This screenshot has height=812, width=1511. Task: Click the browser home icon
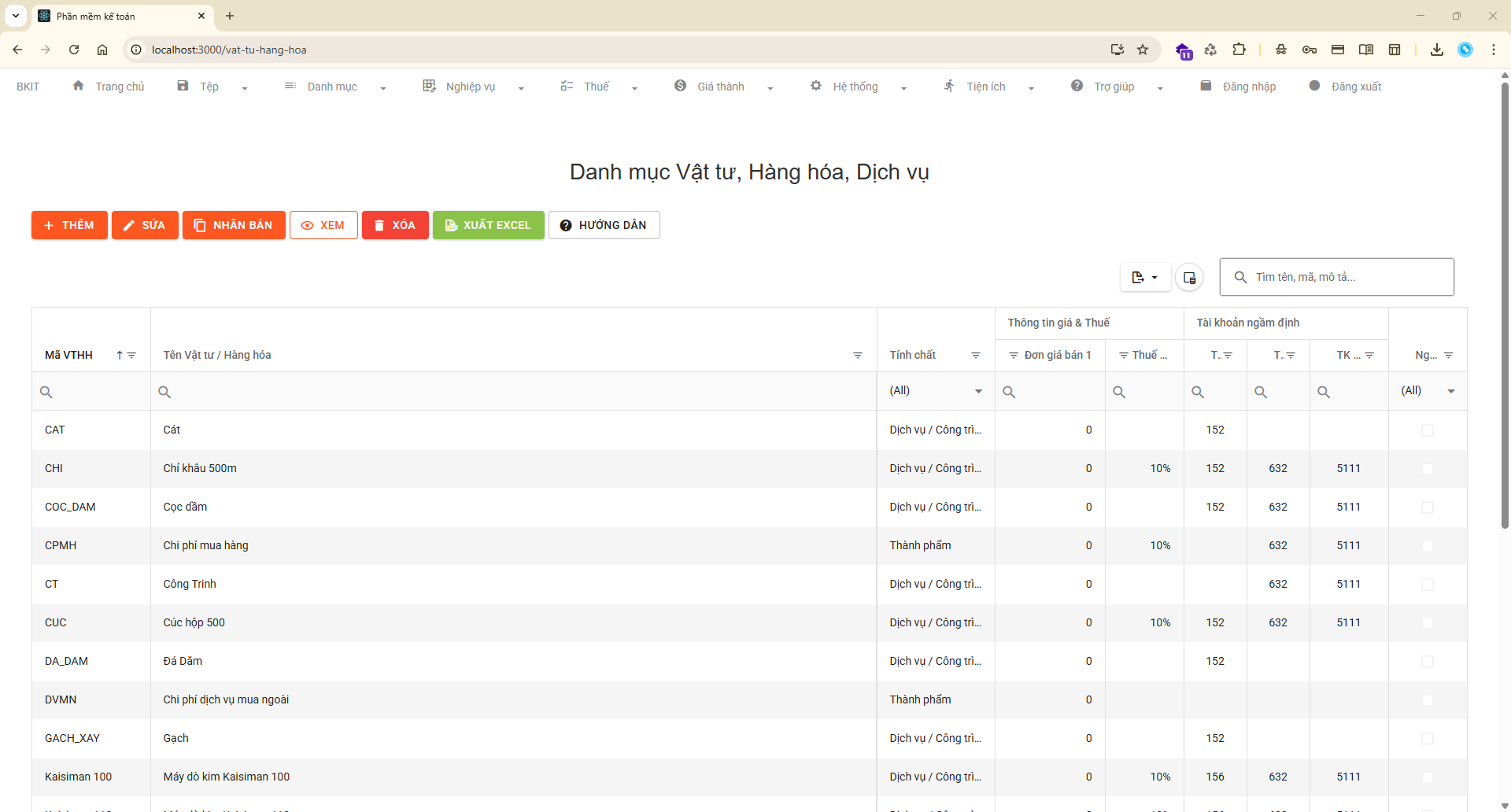(x=102, y=50)
